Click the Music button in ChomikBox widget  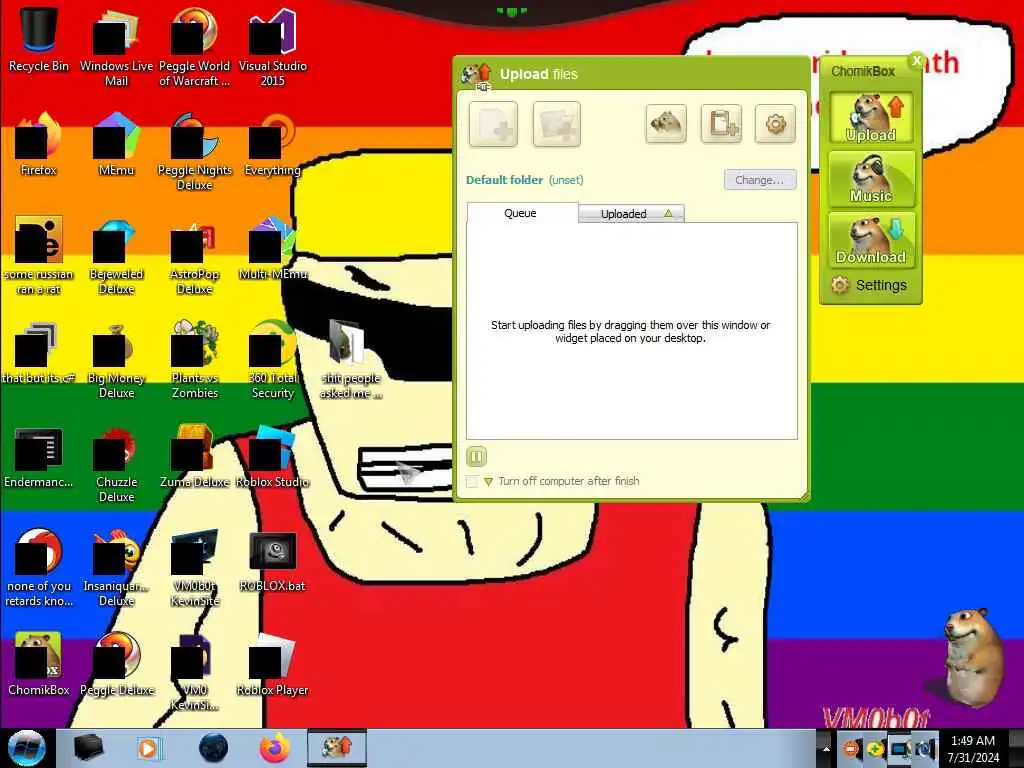871,178
